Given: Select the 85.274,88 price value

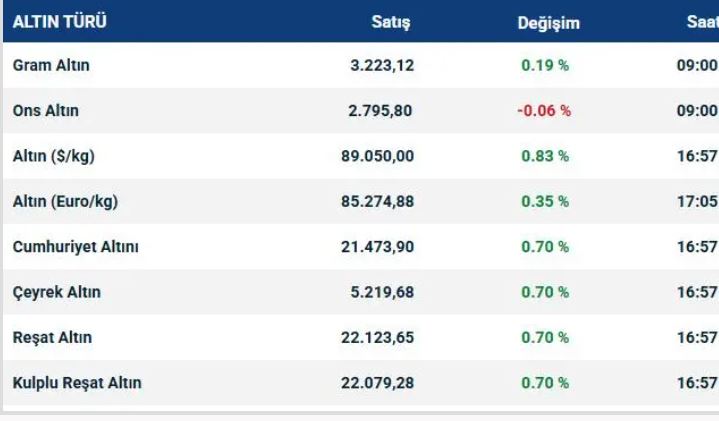Looking at the screenshot, I should tap(377, 201).
